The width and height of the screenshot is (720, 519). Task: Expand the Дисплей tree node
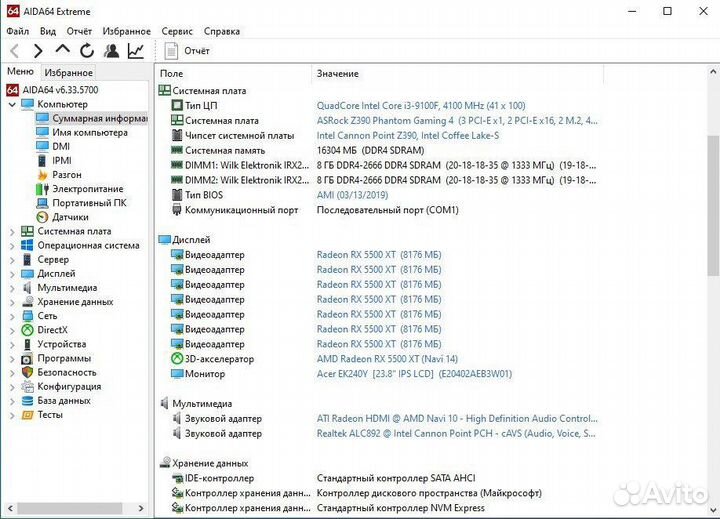pyautogui.click(x=12, y=274)
